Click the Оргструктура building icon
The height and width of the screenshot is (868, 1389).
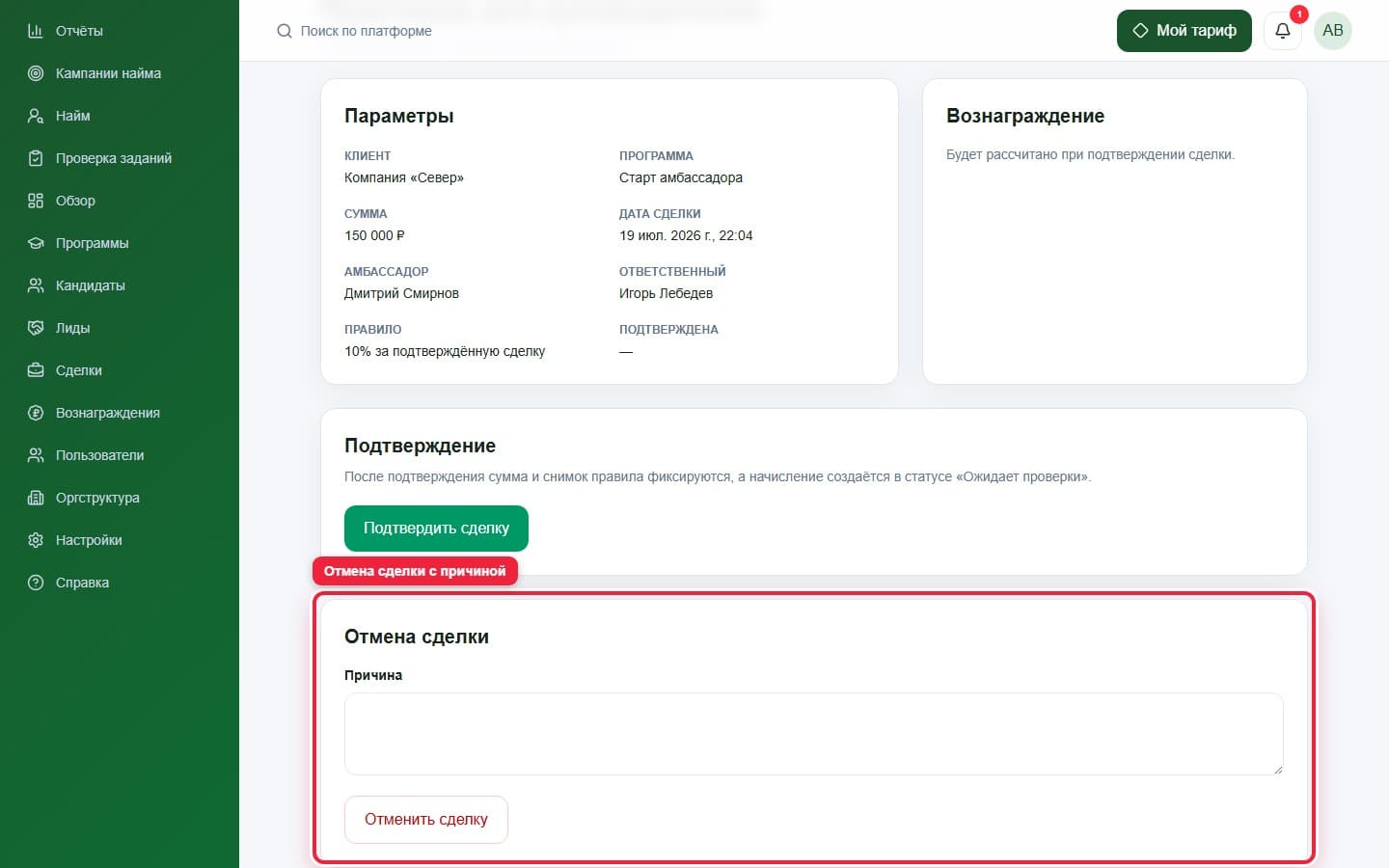click(x=36, y=498)
